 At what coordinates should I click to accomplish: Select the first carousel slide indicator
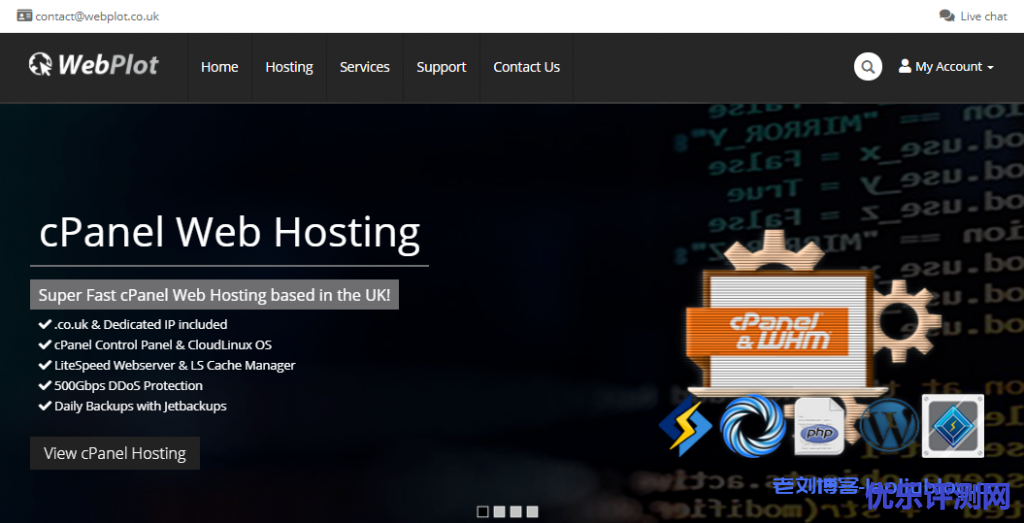click(483, 512)
